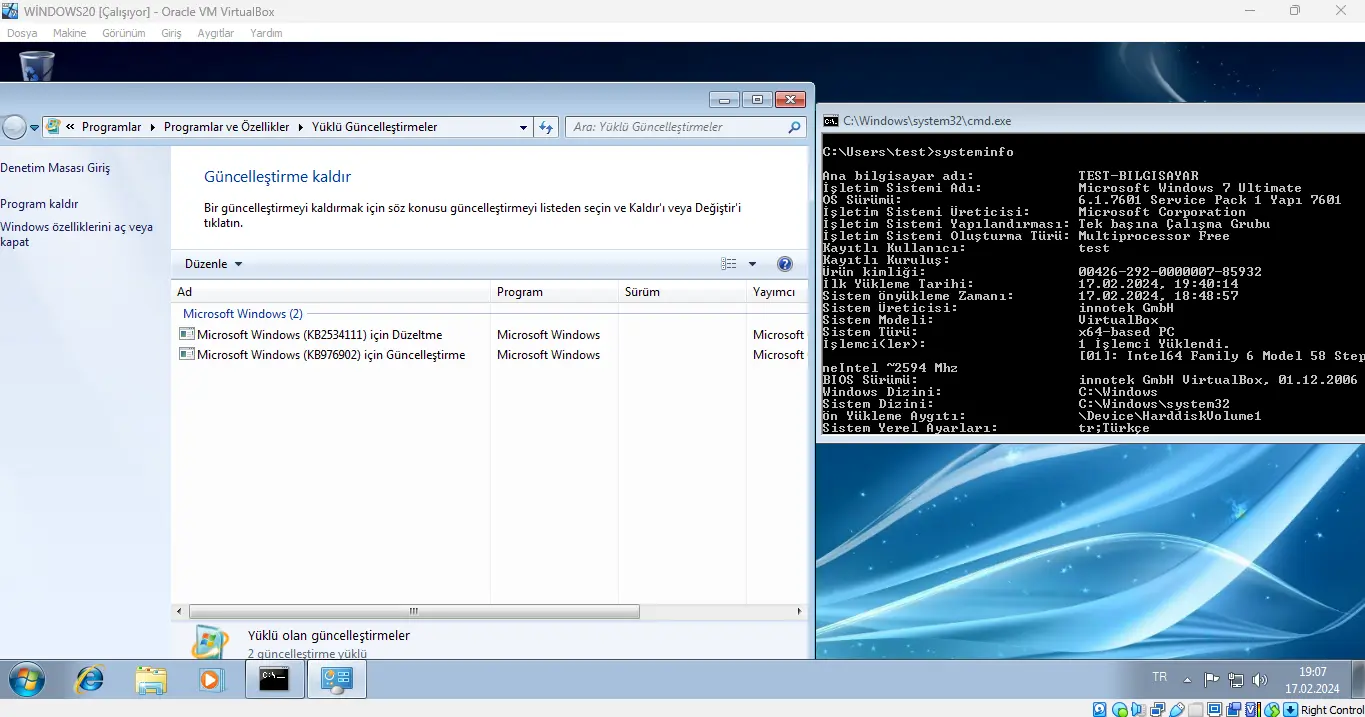The image size is (1365, 717).
Task: Collapse the Microsoft Windows (2) group
Action: (243, 314)
